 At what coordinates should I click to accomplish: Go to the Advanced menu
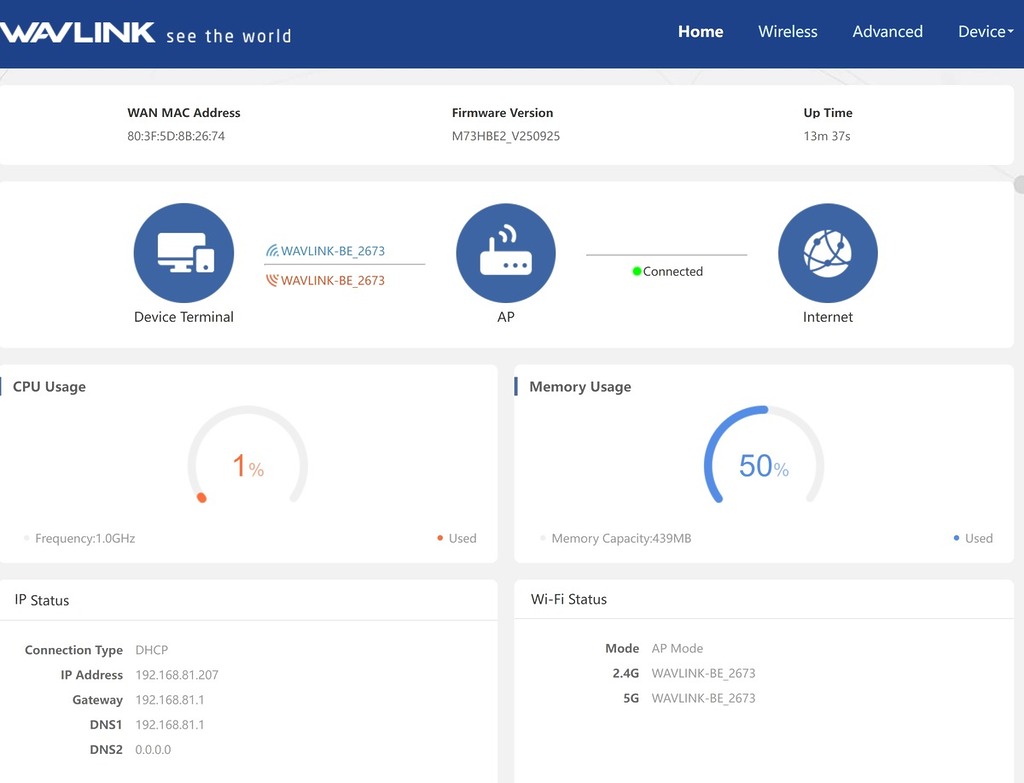[x=887, y=32]
